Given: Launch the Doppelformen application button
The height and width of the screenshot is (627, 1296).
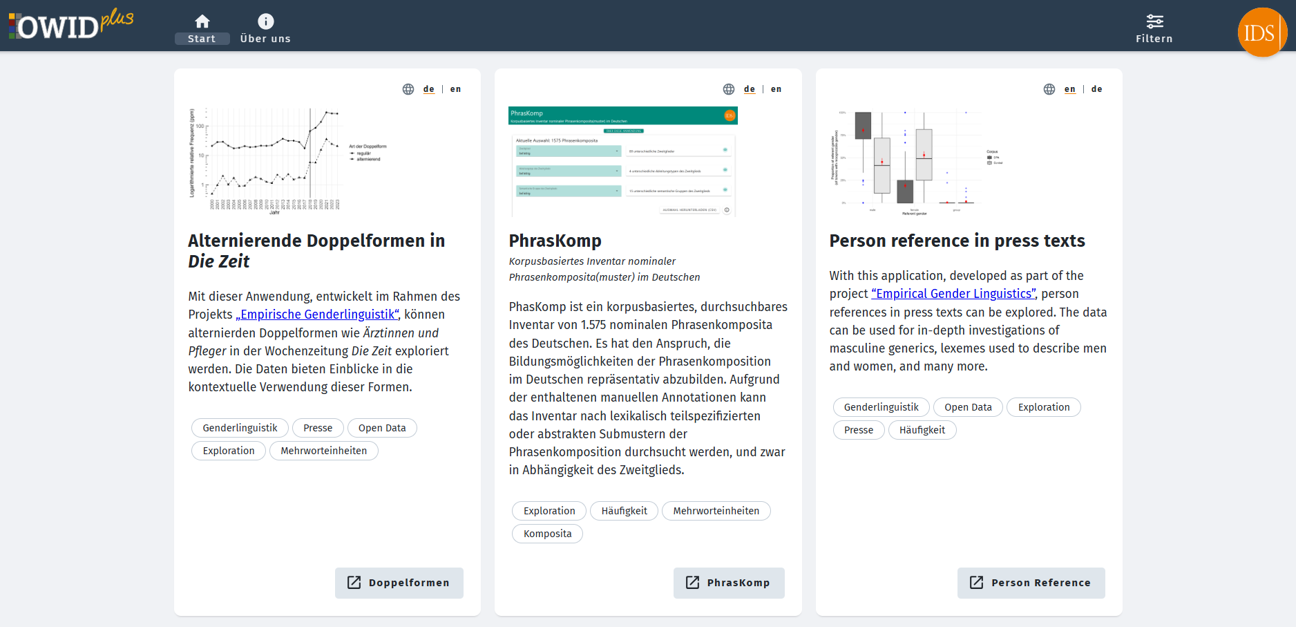Looking at the screenshot, I should point(399,583).
